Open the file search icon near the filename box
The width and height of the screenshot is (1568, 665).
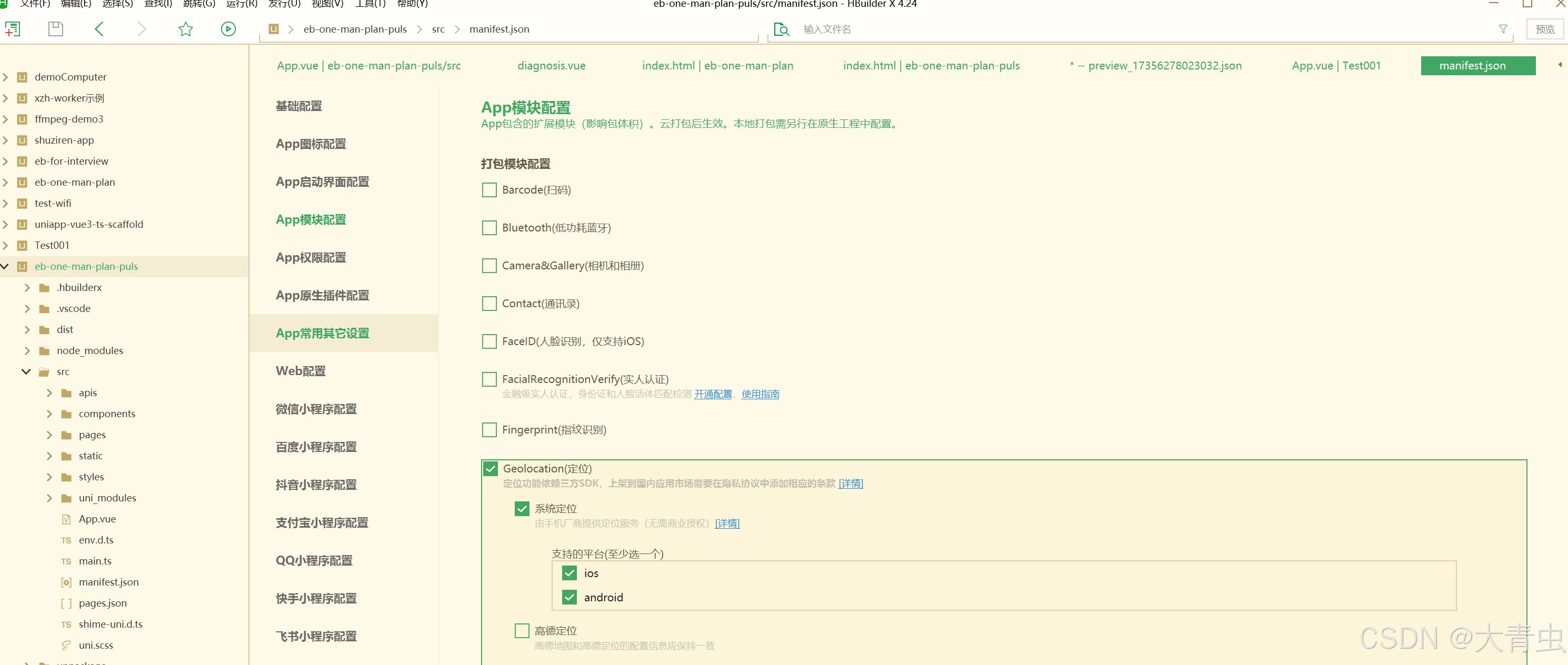(781, 28)
